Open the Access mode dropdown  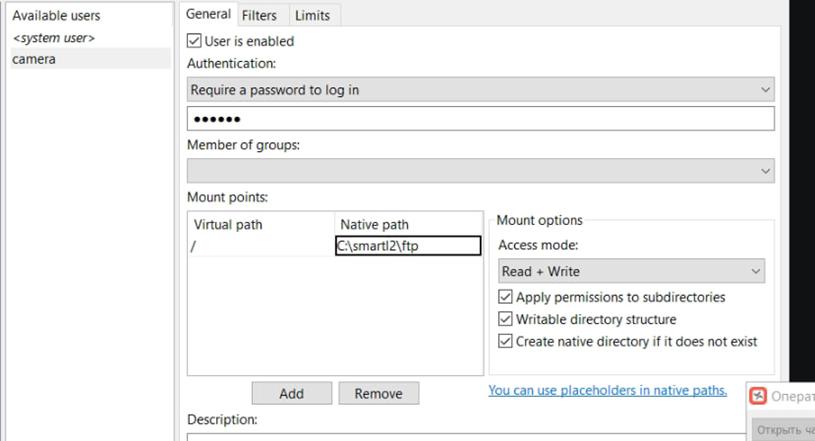pos(631,271)
